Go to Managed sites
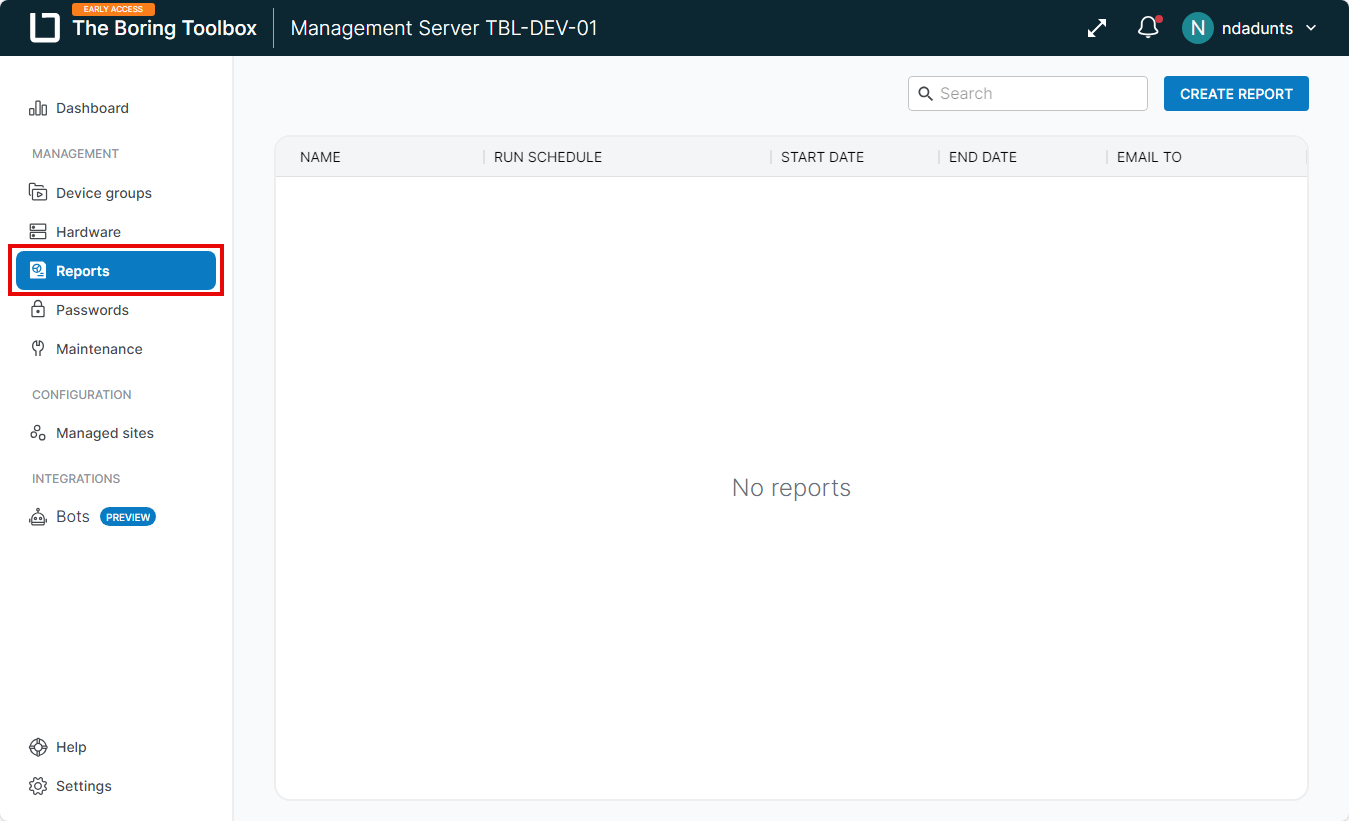Screen dimensions: 1349x821 pyautogui.click(x=104, y=433)
